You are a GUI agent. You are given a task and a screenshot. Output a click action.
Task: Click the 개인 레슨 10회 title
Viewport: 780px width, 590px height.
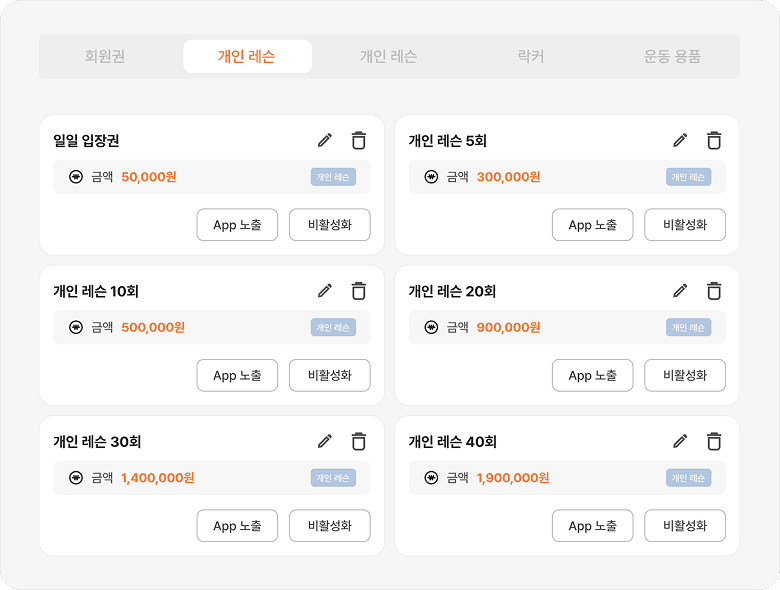96,291
